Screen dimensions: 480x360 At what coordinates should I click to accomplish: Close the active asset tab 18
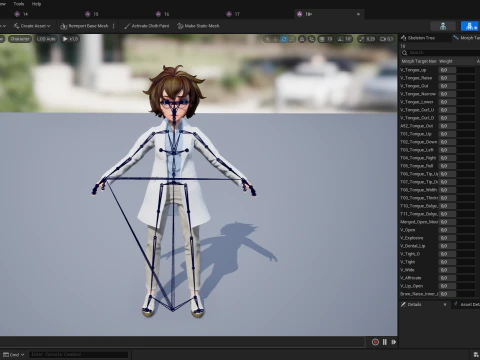[358, 14]
